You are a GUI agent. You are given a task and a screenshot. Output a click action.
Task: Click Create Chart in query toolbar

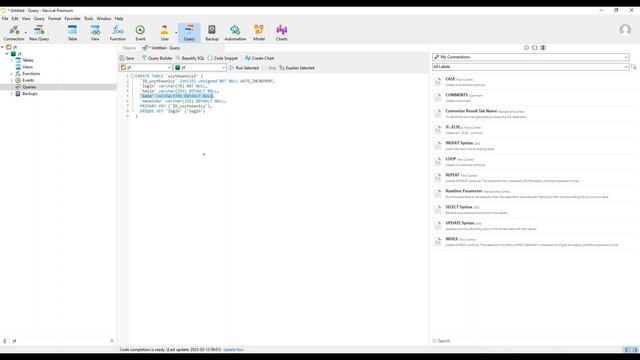260,58
